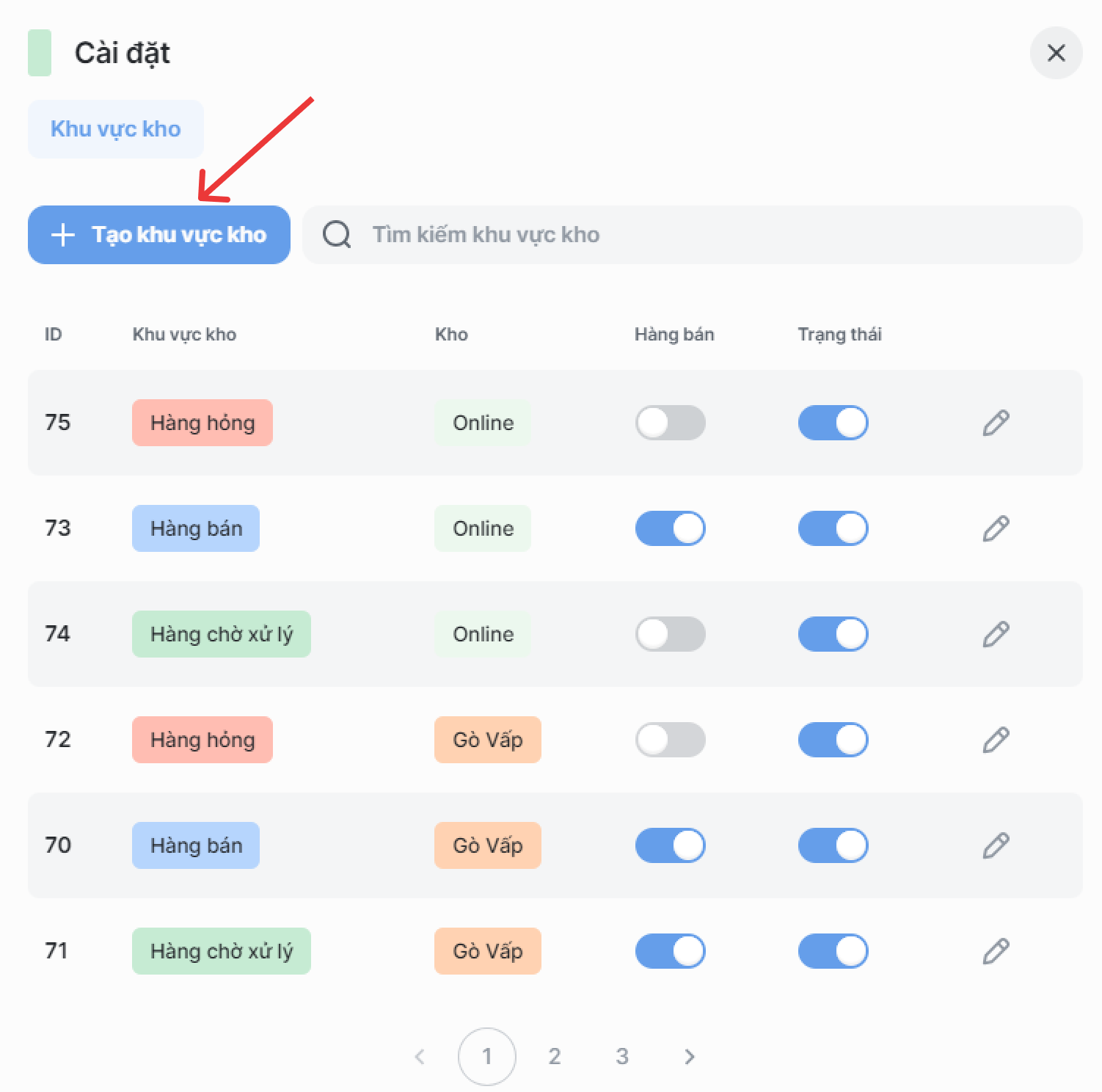Disable Hàng bán switch on row 73
Screen dimensions: 1102x1092
point(670,528)
